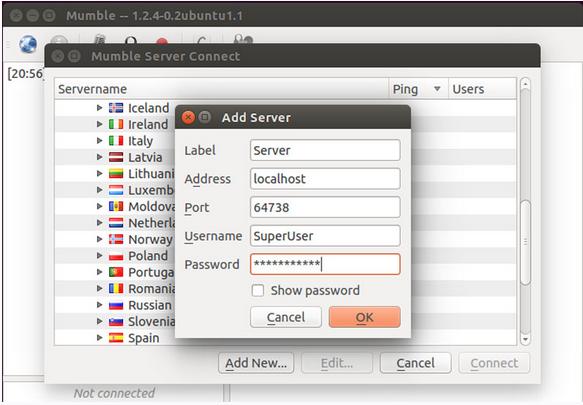Click Add New... button

[x=256, y=363]
